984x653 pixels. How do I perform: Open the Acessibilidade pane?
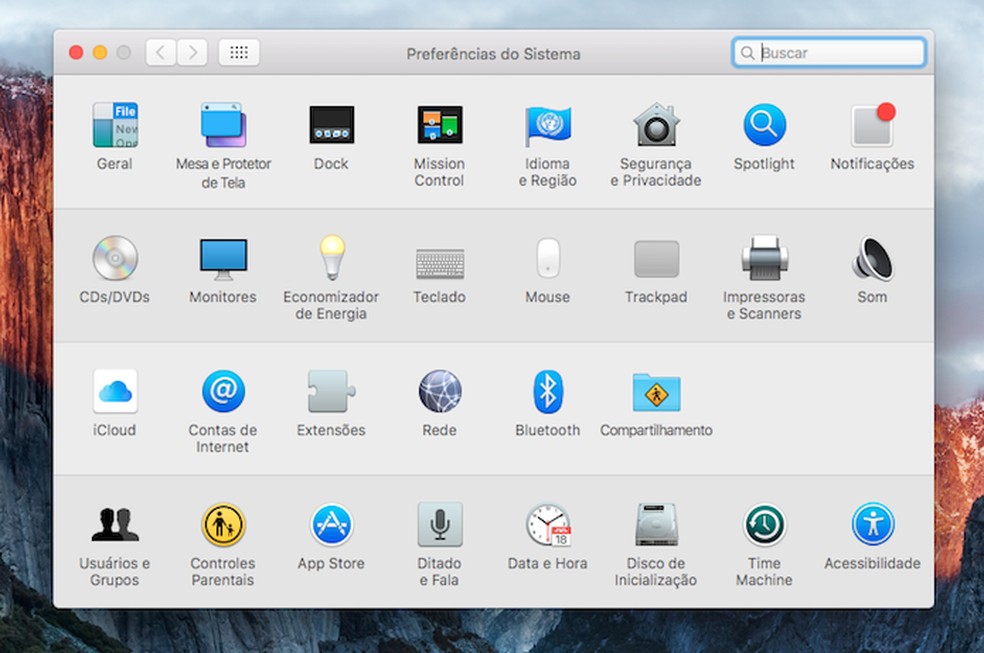pos(872,525)
